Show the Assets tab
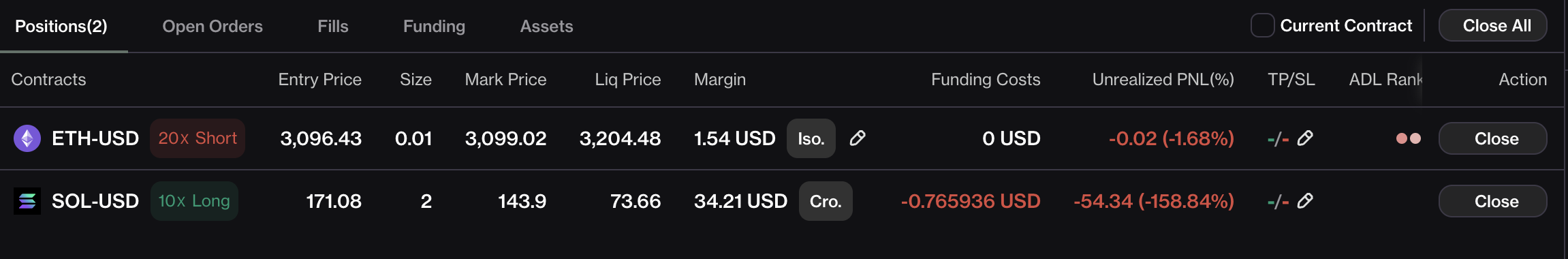Image resolution: width=1568 pixels, height=259 pixels. pyautogui.click(x=546, y=26)
